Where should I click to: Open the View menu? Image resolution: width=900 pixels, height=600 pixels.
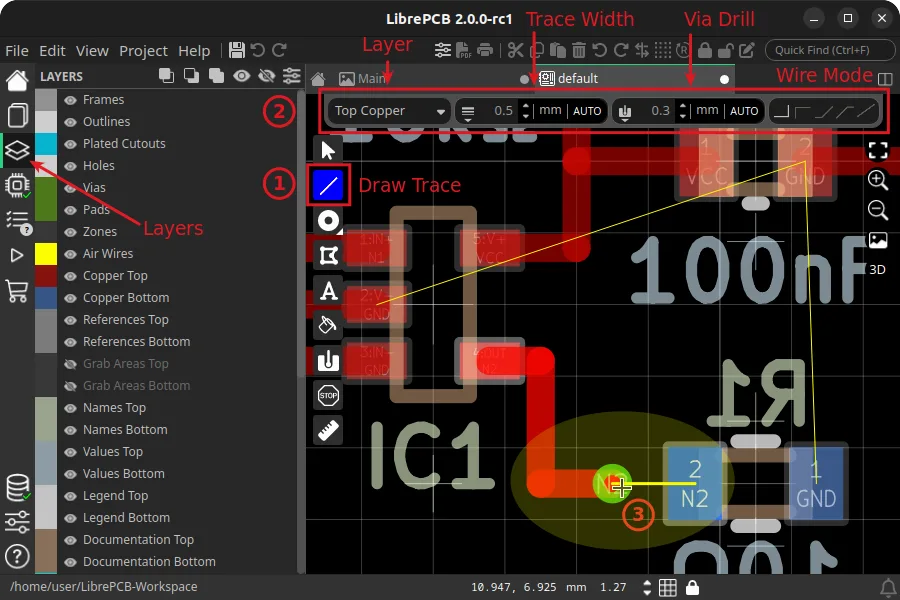tap(92, 51)
